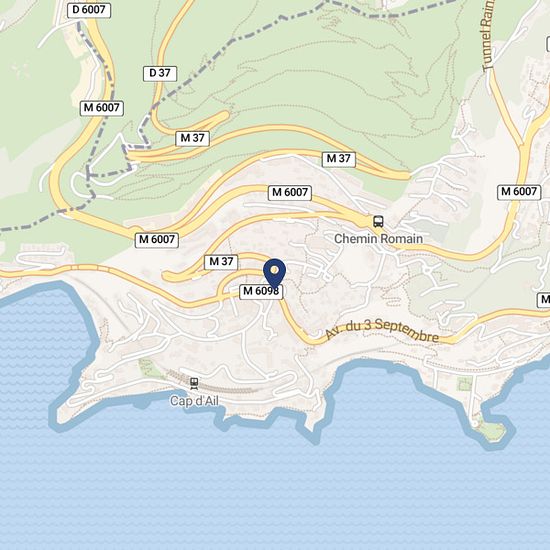Viewport: 550px width, 550px height.
Task: Click the Cap d'Ail station label
Action: point(194,401)
